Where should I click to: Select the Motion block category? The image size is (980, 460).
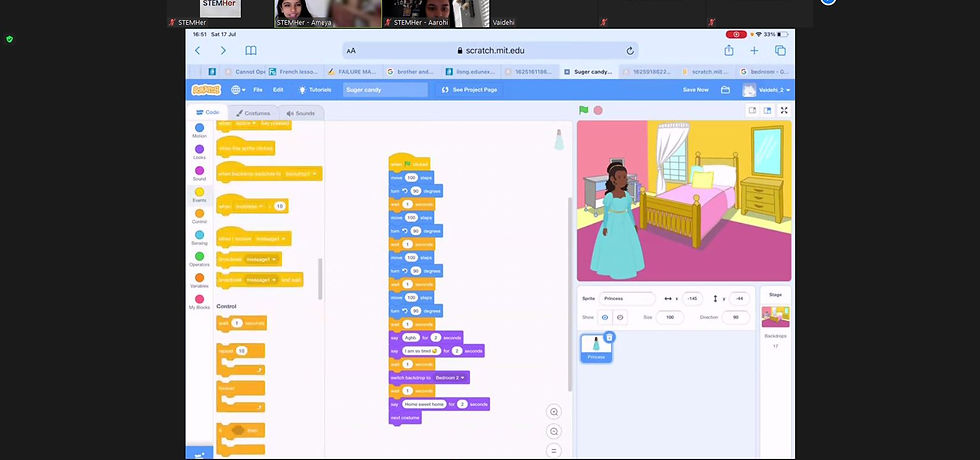(x=199, y=131)
